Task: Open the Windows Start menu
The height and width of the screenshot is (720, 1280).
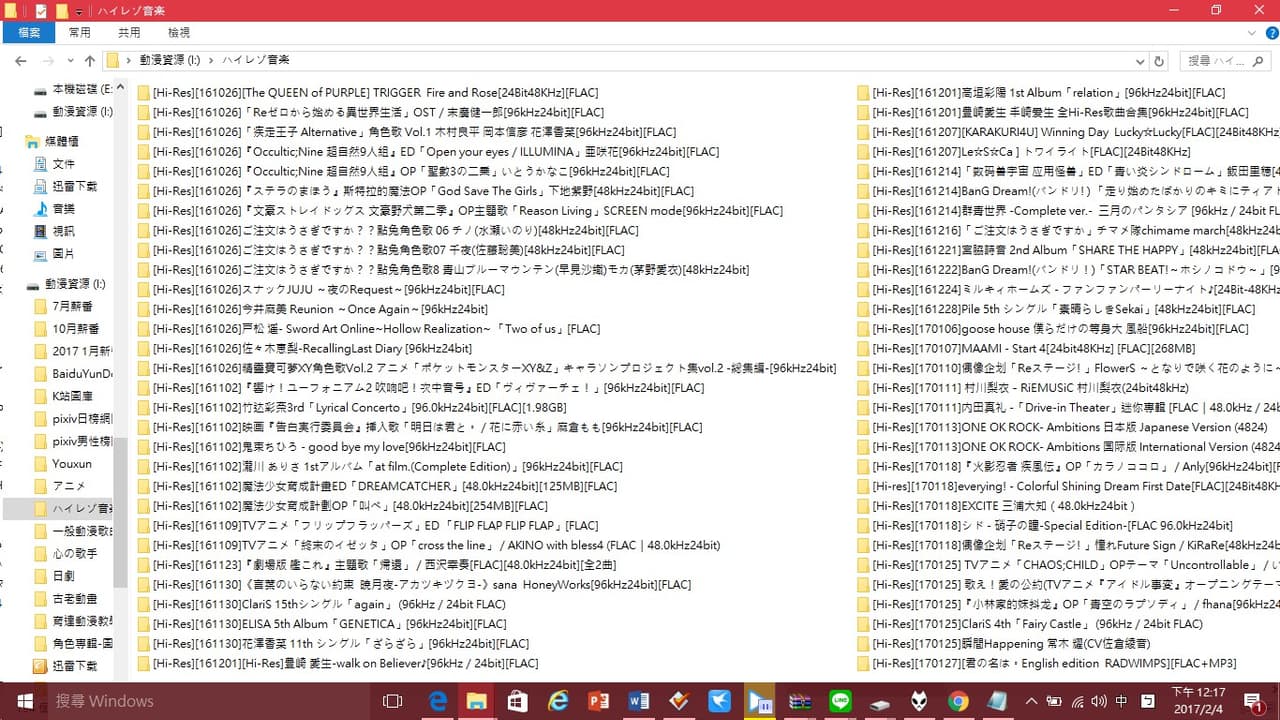Action: tap(24, 701)
